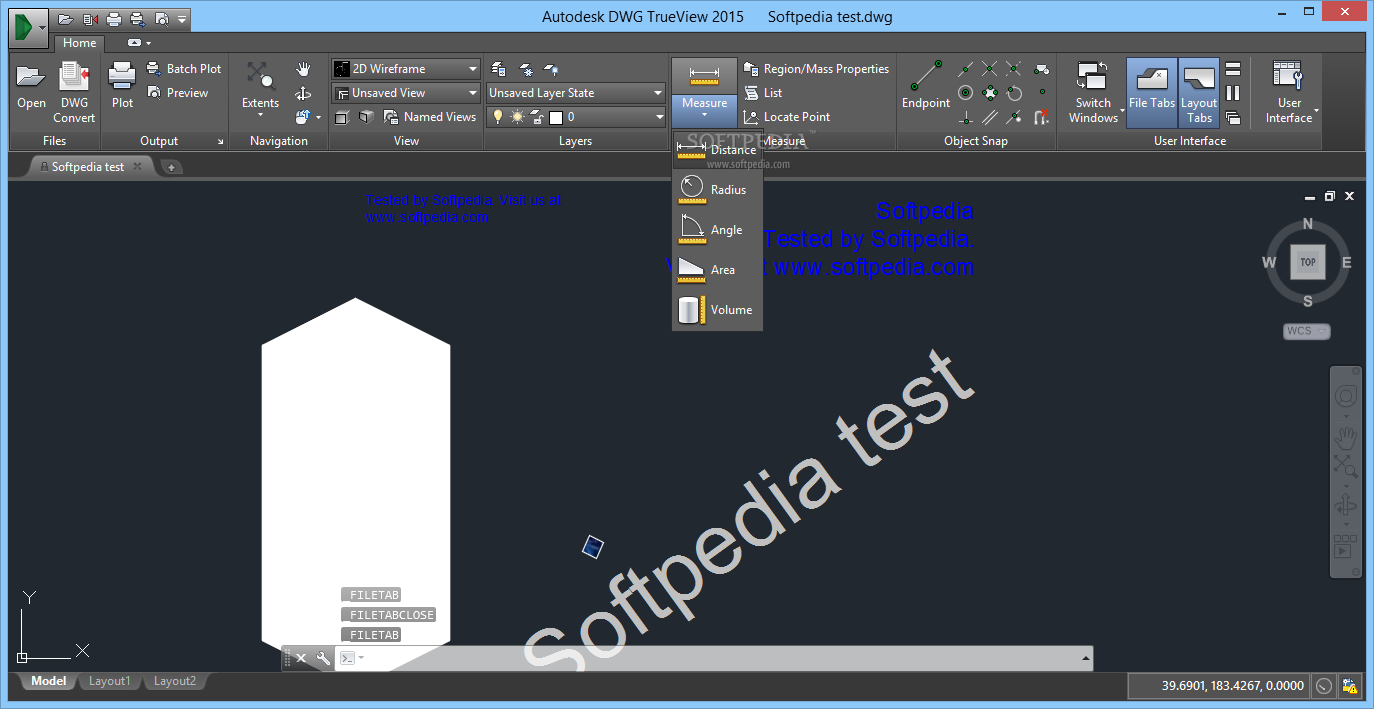Click TOP face on the ViewCube
The image size is (1374, 709).
[x=1307, y=262]
